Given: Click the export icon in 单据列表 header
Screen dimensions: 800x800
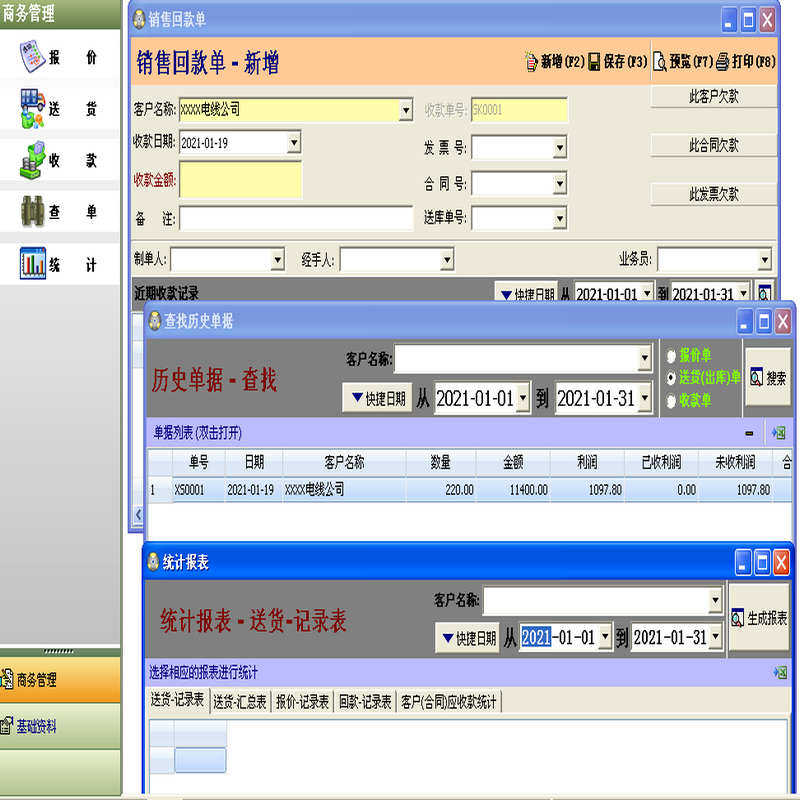Looking at the screenshot, I should point(779,433).
